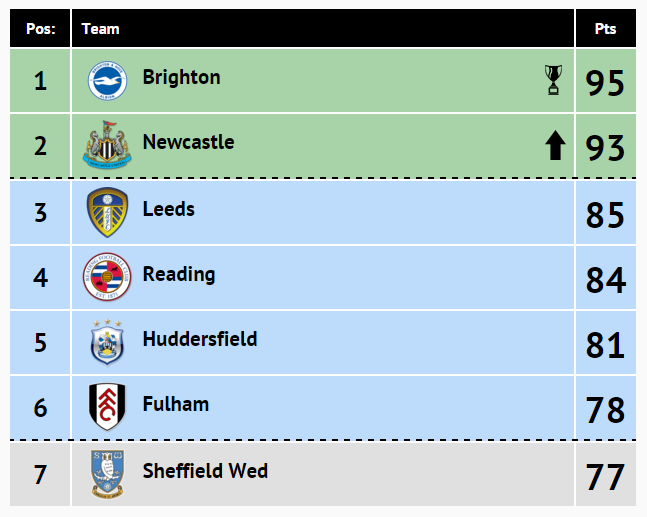The image size is (647, 517).
Task: Select the Pts column header
Action: point(606,28)
